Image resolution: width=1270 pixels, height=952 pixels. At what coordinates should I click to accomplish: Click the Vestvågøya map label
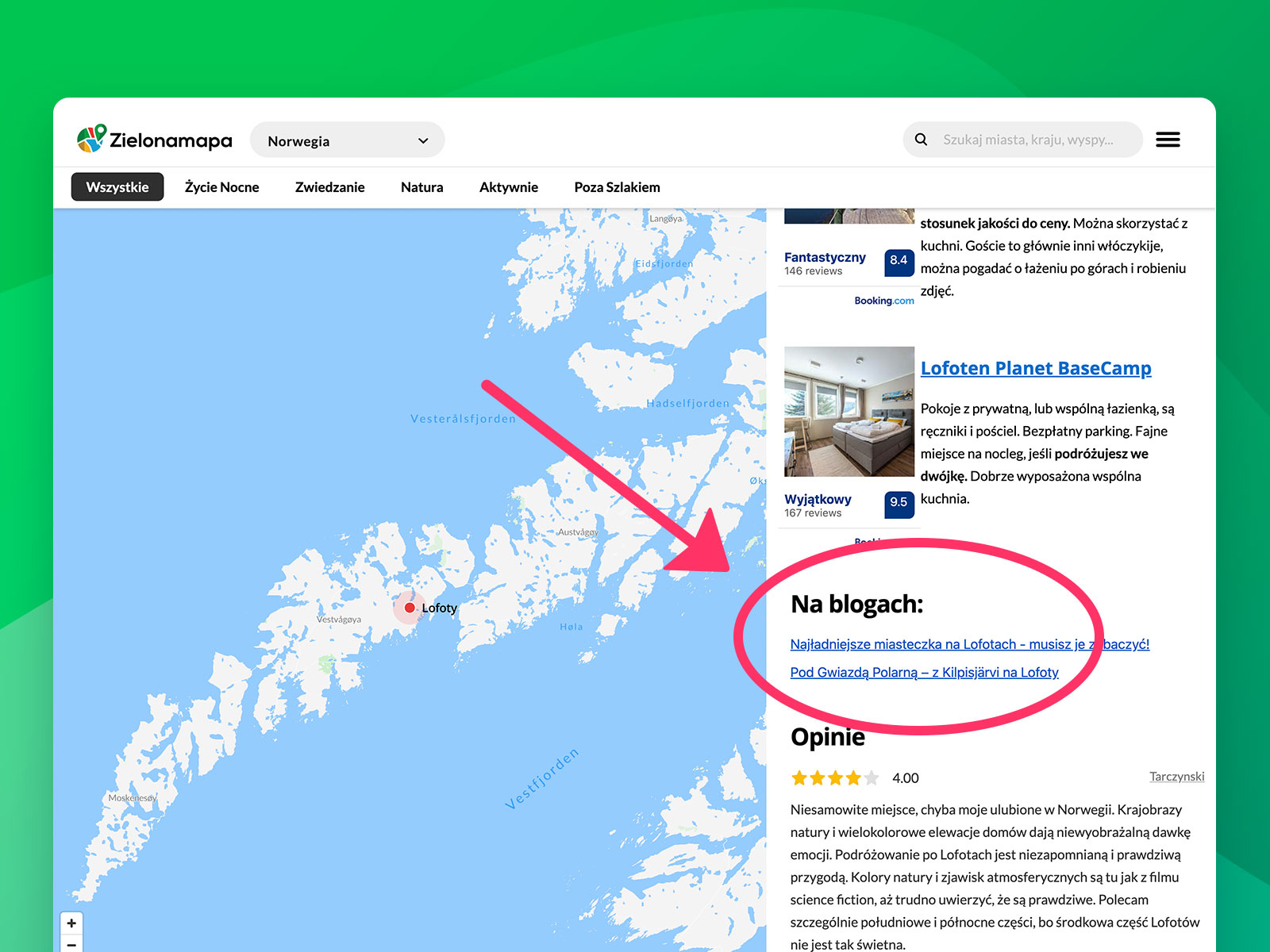[x=339, y=620]
